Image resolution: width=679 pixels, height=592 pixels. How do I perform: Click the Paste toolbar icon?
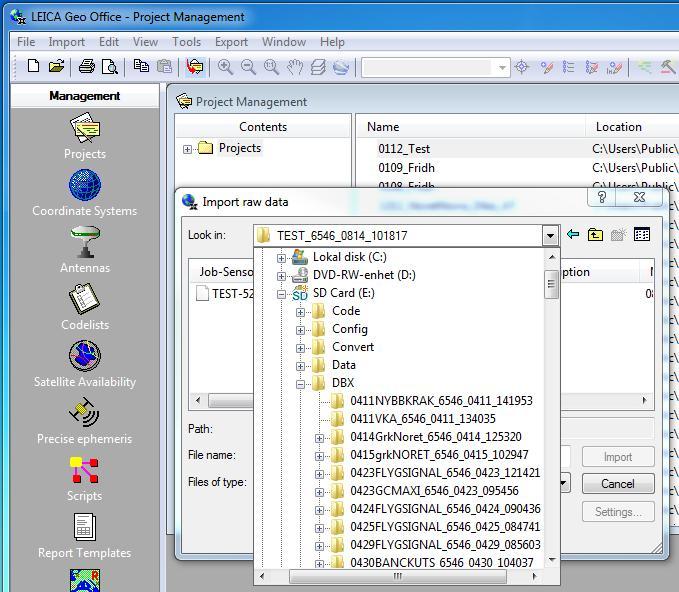(x=164, y=66)
